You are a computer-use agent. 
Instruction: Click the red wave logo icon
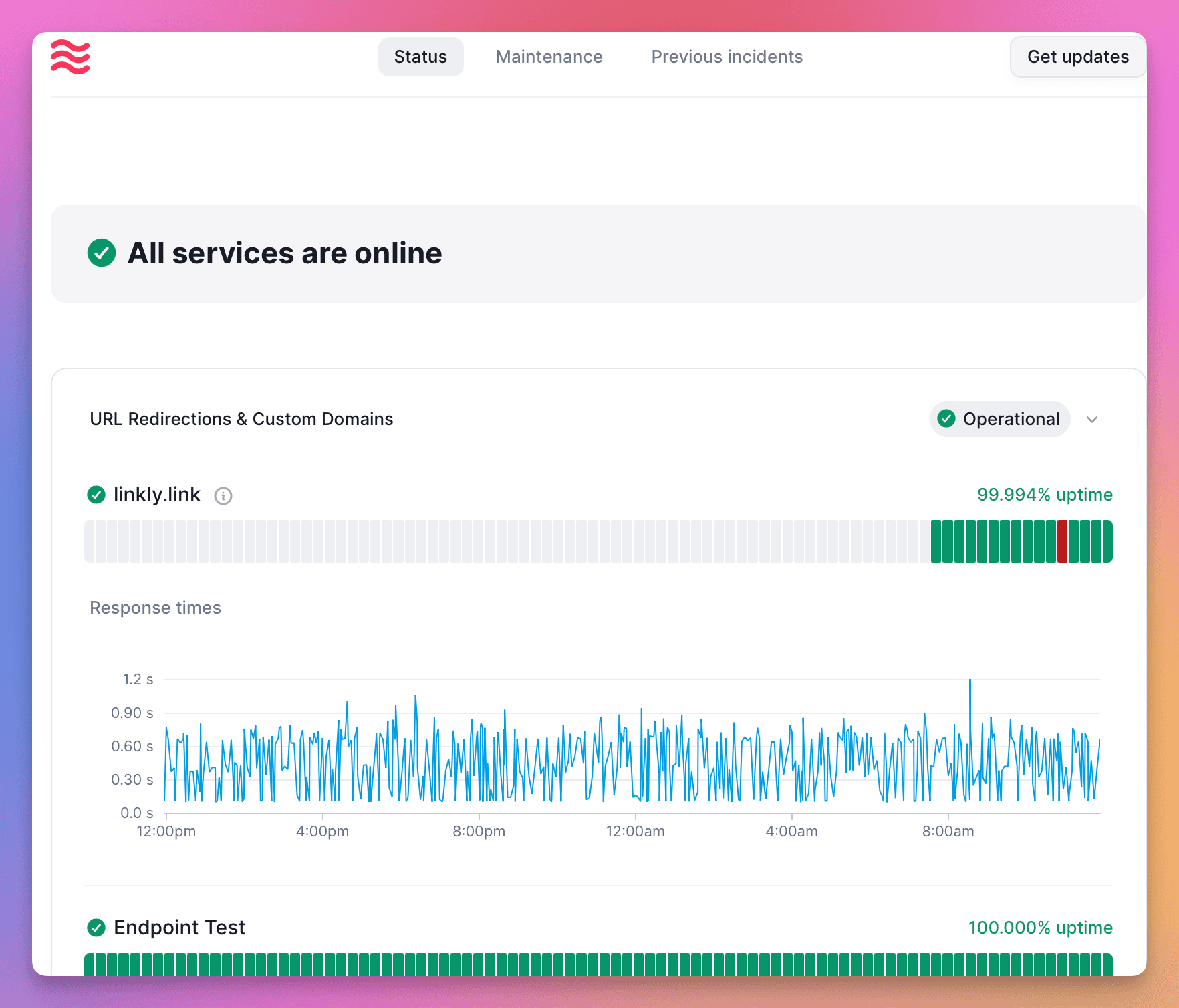(x=70, y=57)
